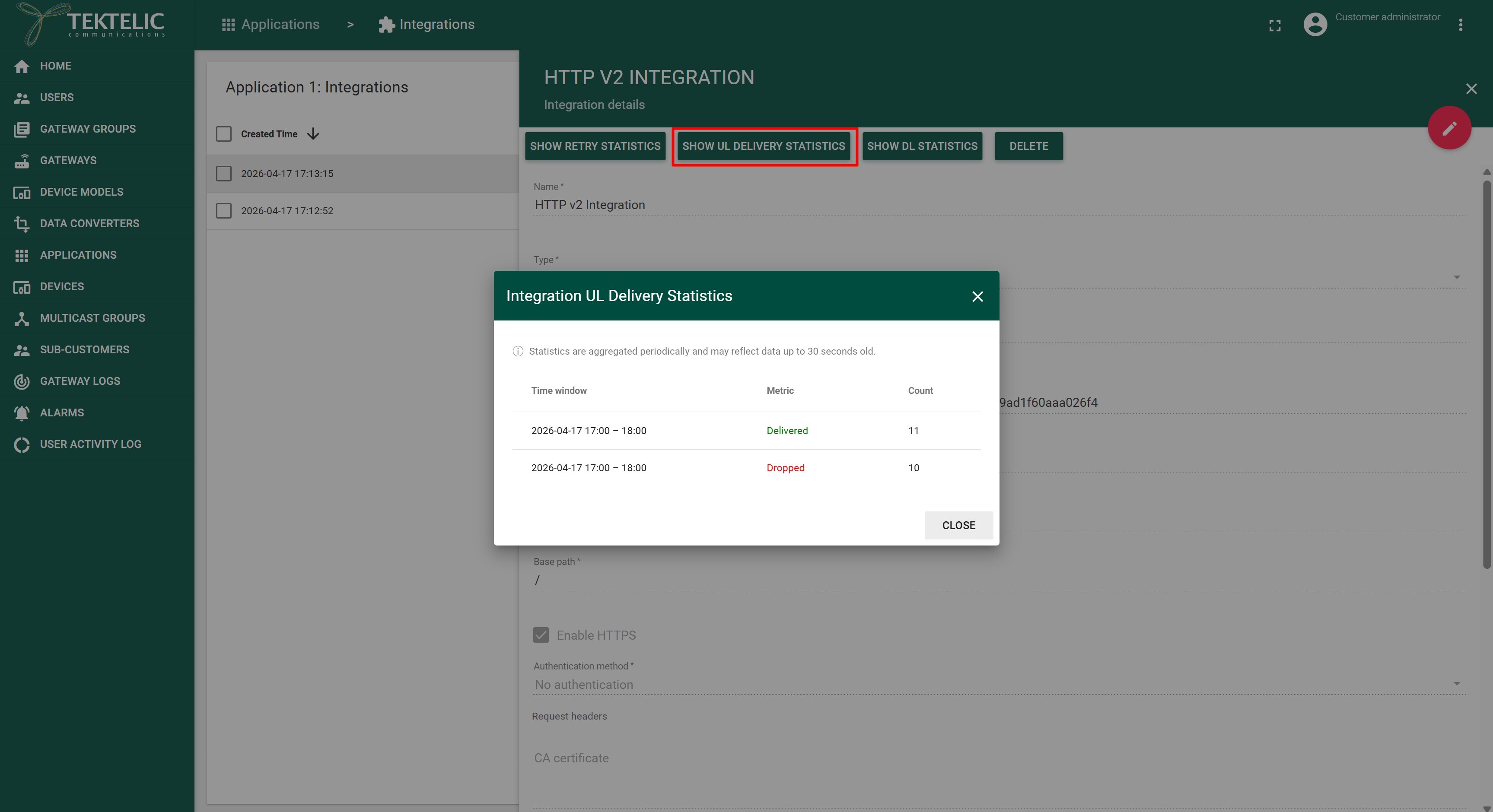This screenshot has height=812, width=1493.
Task: Open the User Activity Log
Action: pyautogui.click(x=90, y=444)
